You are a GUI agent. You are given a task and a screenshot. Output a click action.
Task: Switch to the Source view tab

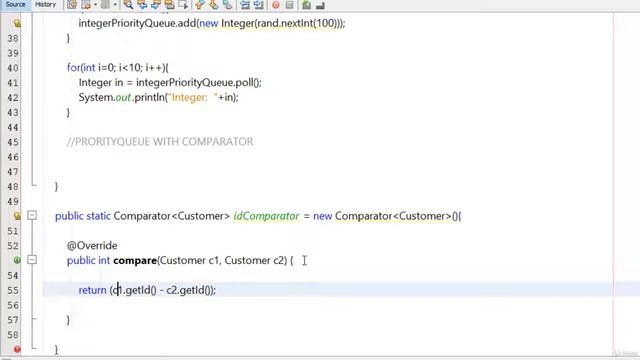[x=16, y=4]
